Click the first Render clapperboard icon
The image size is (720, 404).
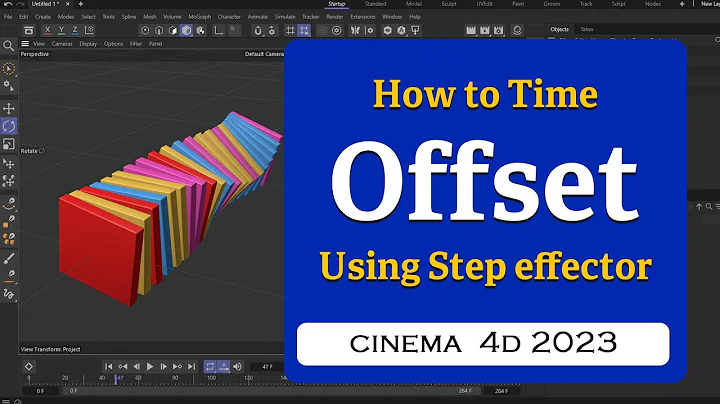coord(471,30)
